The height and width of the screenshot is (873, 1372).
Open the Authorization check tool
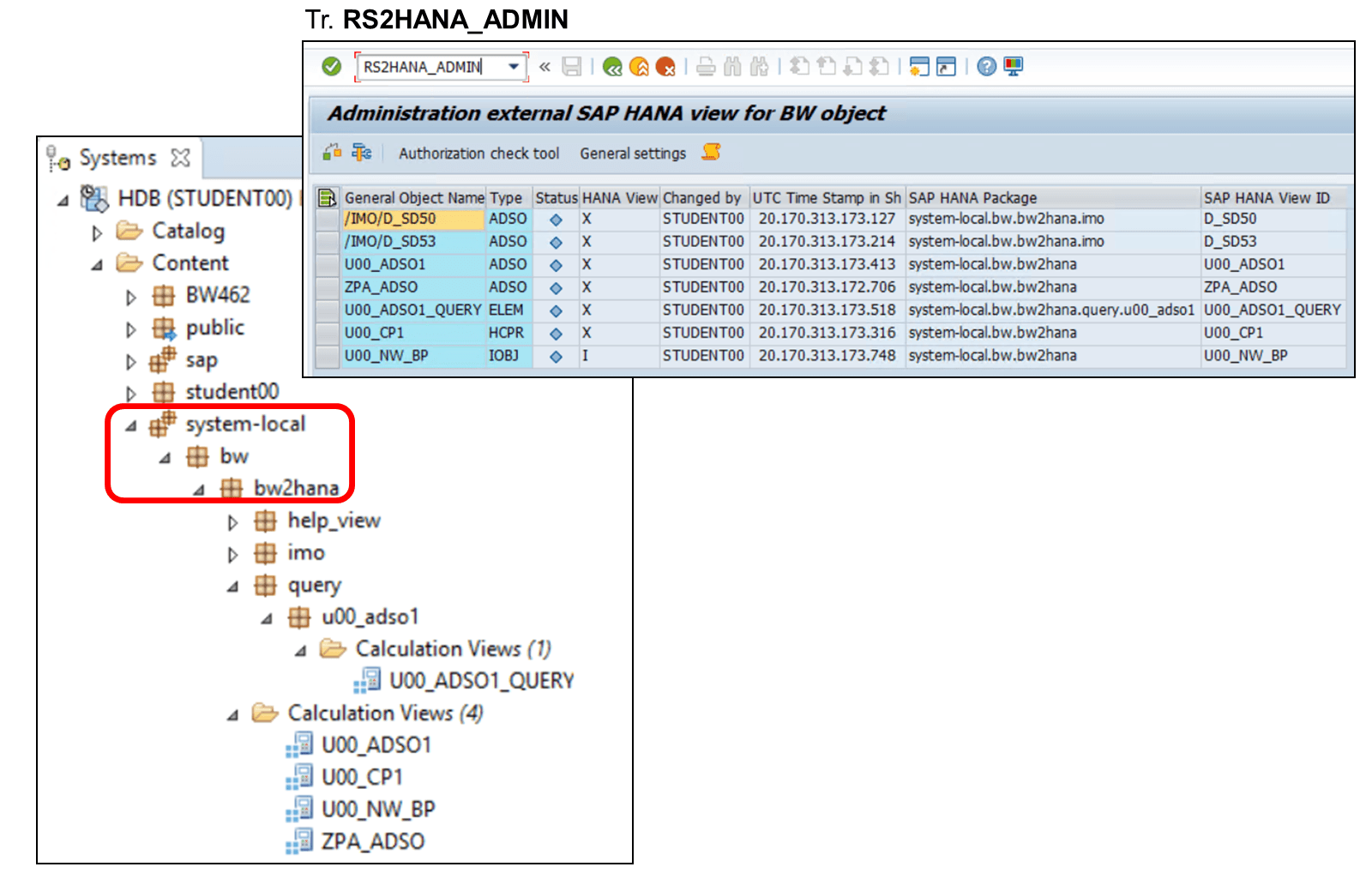(478, 154)
